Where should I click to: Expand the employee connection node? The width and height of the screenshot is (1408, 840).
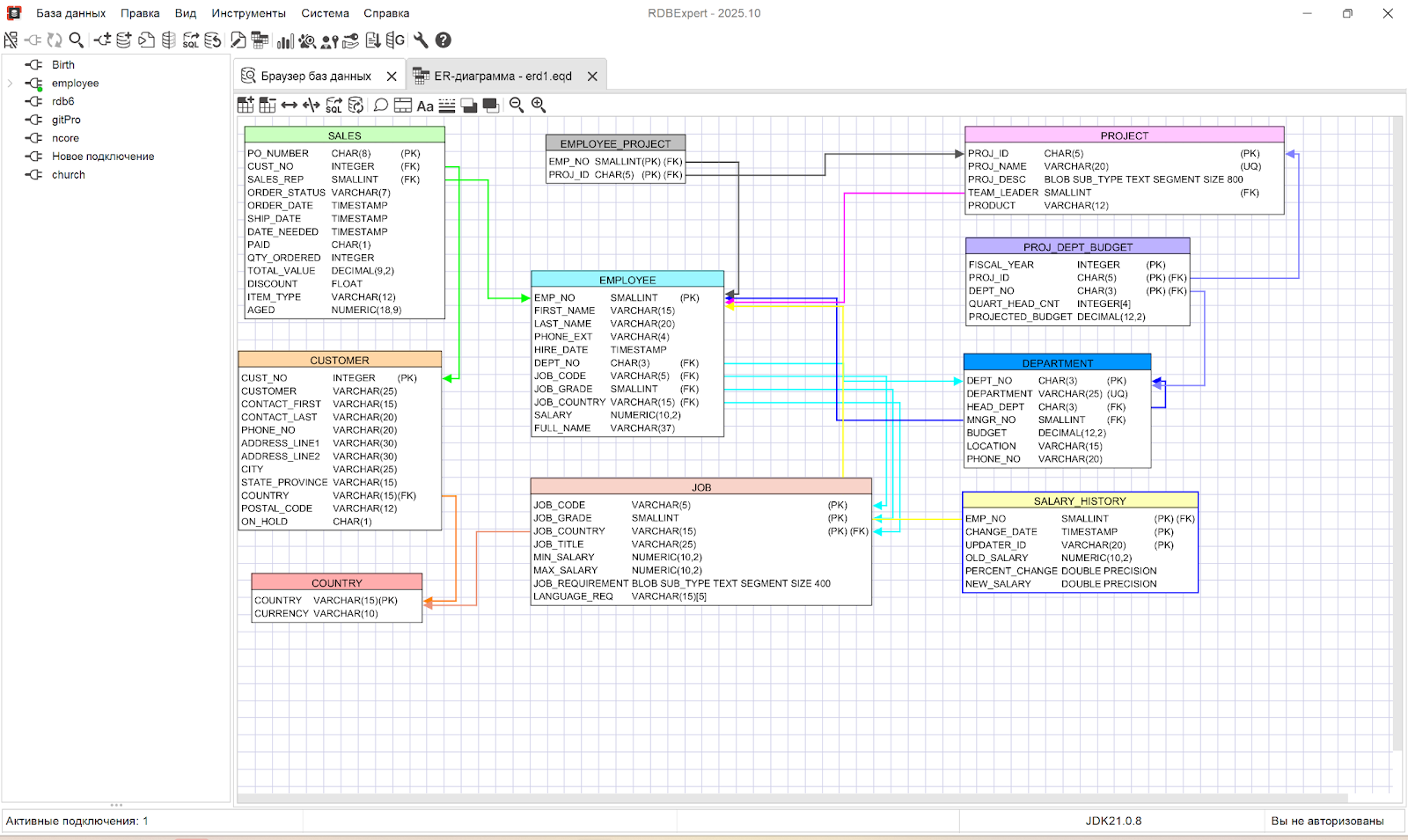click(10, 84)
